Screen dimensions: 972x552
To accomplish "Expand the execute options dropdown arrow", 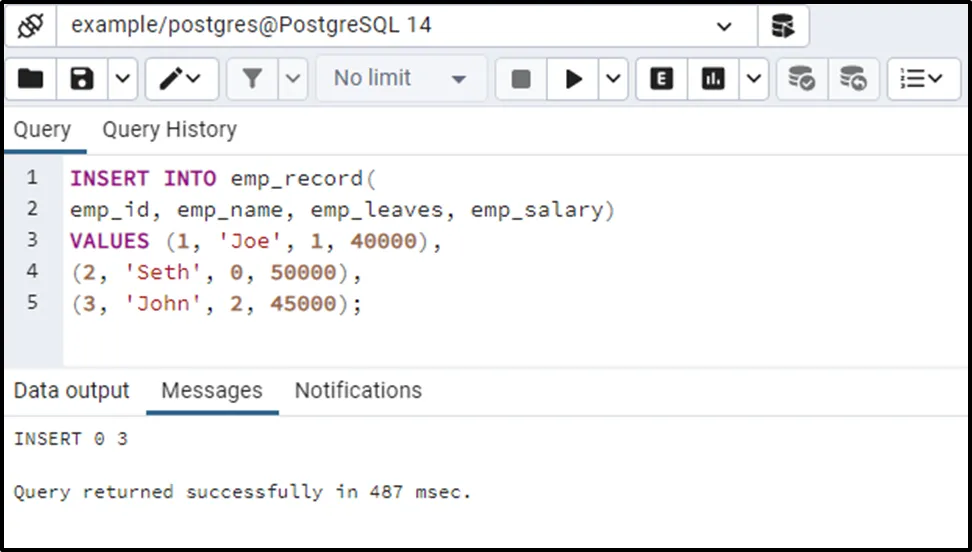I will (613, 78).
